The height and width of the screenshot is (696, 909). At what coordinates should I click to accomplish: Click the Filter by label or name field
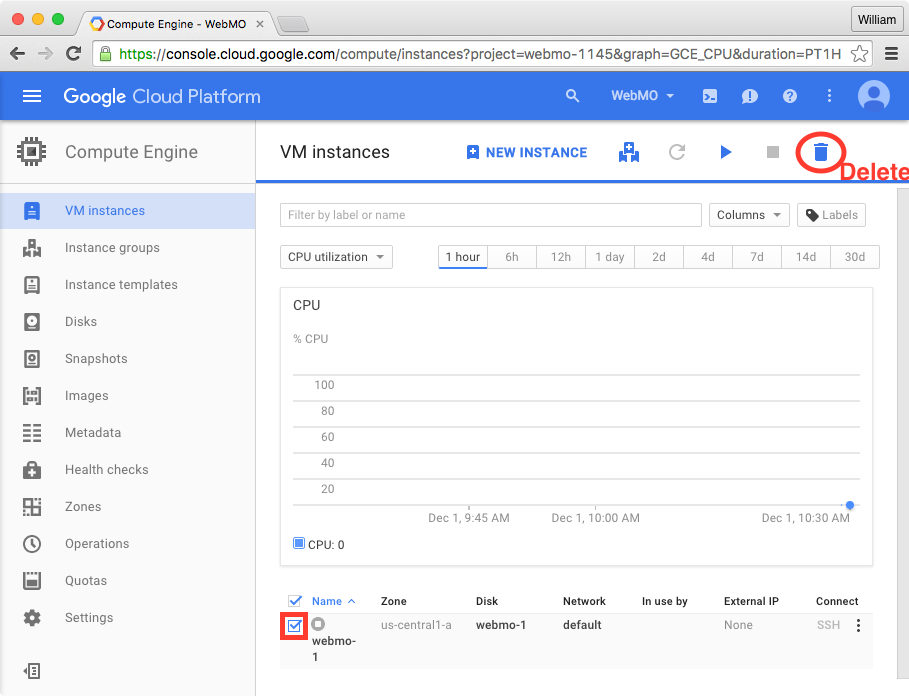[490, 215]
